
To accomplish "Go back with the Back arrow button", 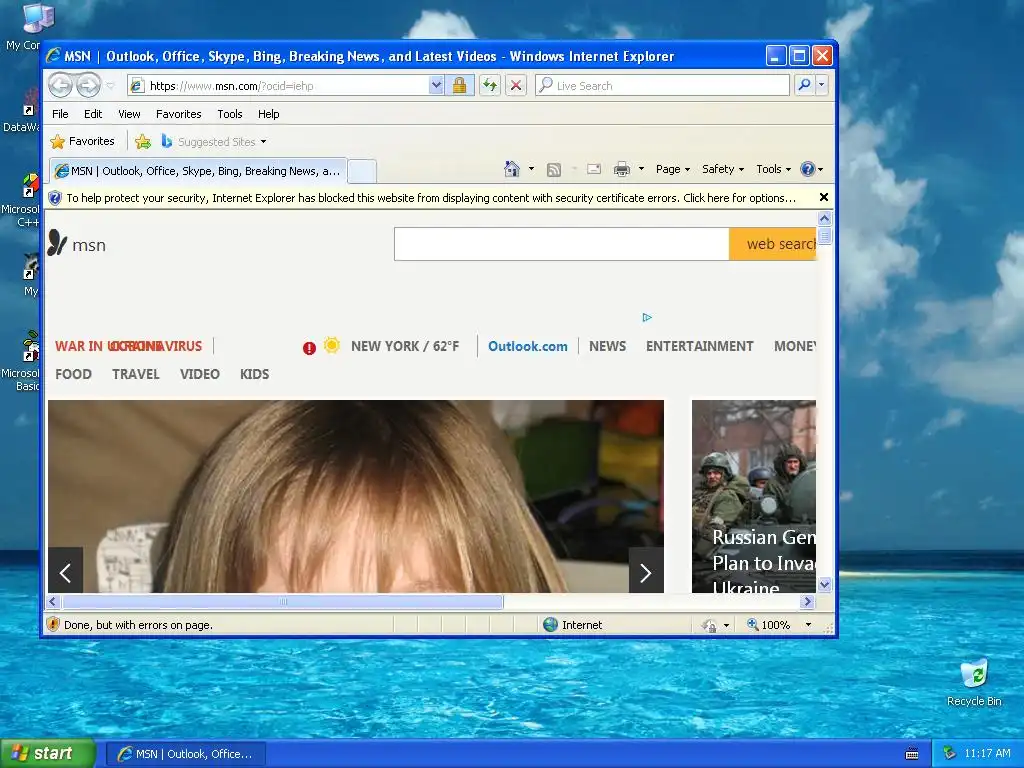I will 61,86.
